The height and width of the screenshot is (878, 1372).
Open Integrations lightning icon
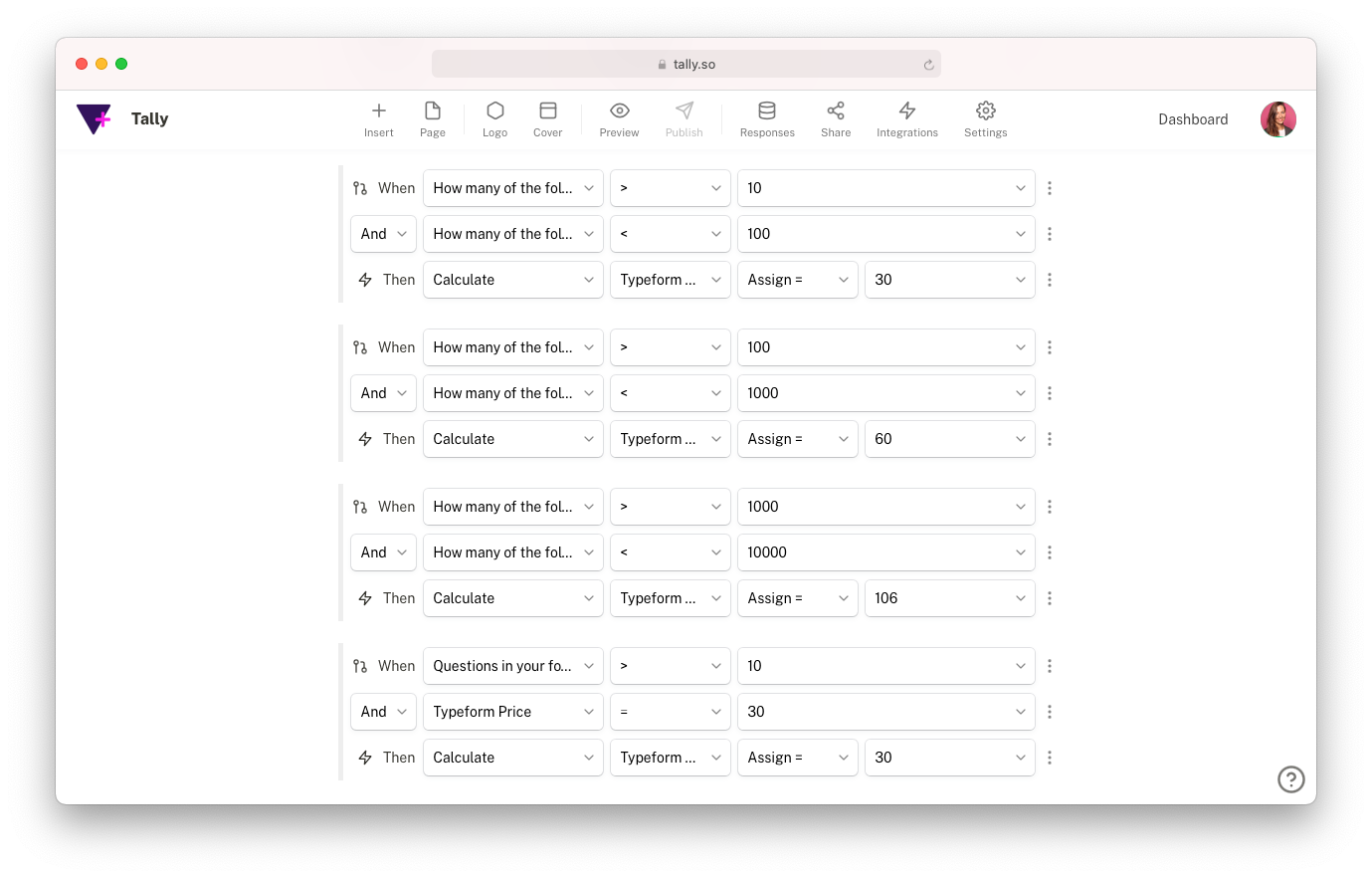tap(907, 110)
